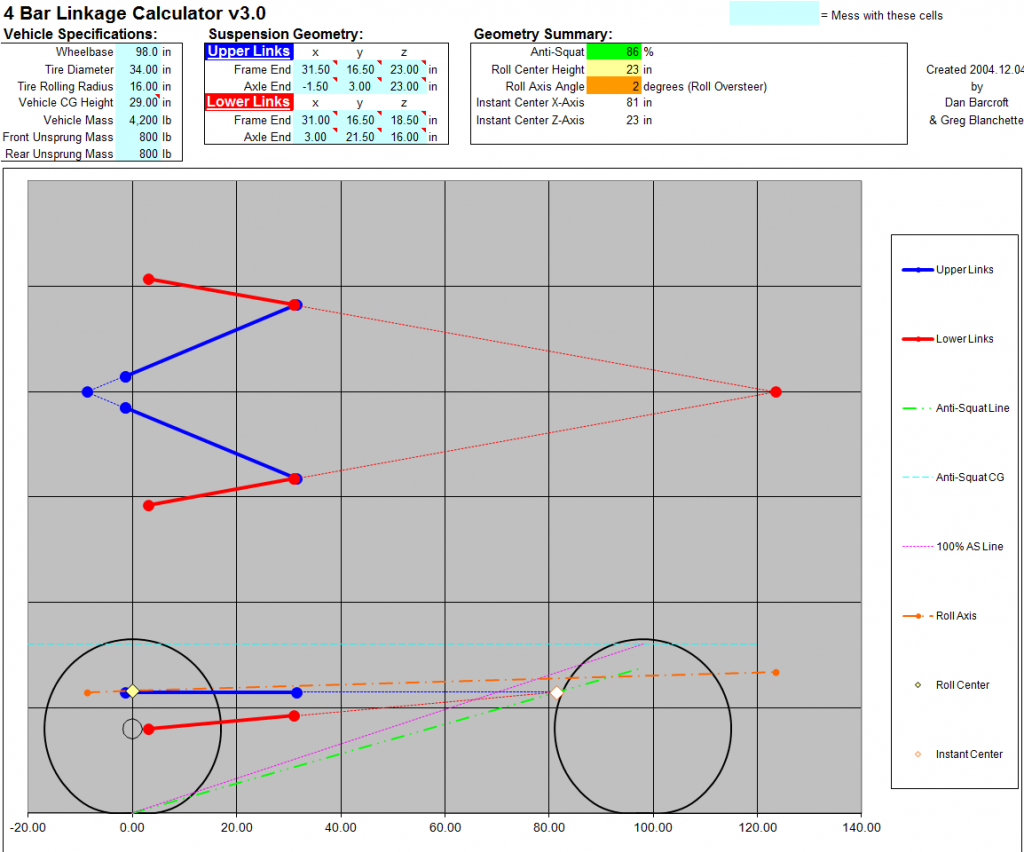
Task: Click the cyan 'Mess with these cells' swatch
Action: [x=774, y=13]
